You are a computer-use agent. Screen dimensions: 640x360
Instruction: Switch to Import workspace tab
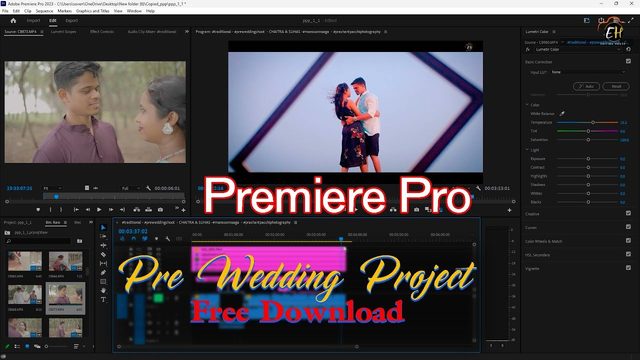click(x=33, y=20)
